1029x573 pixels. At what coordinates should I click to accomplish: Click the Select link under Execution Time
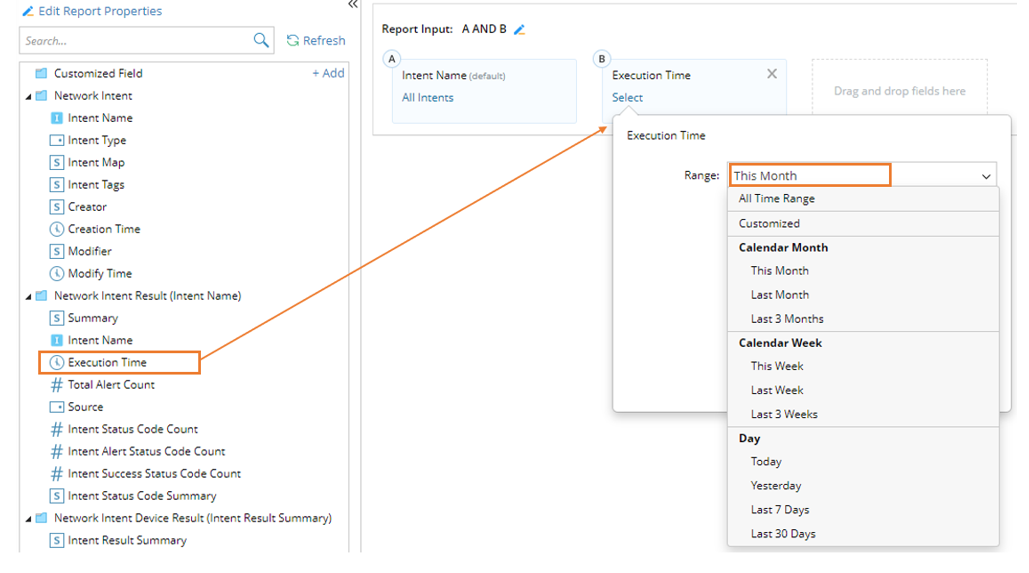[627, 98]
